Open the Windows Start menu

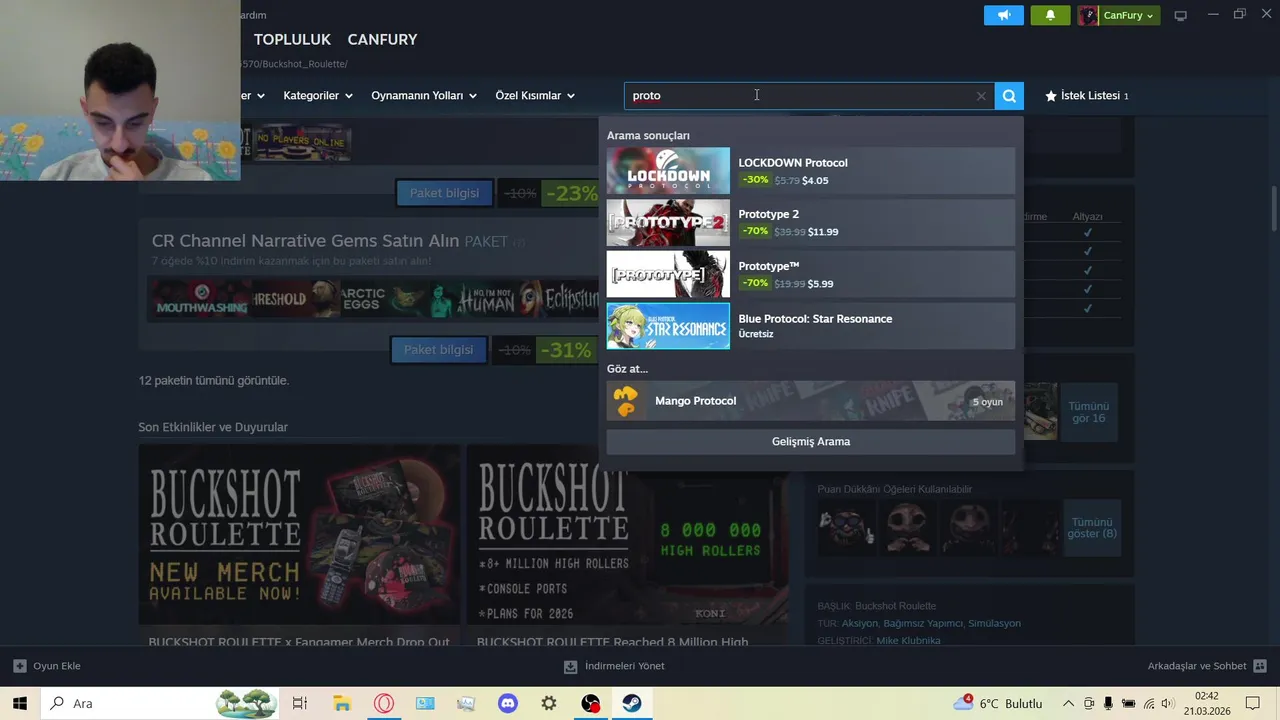[x=20, y=703]
